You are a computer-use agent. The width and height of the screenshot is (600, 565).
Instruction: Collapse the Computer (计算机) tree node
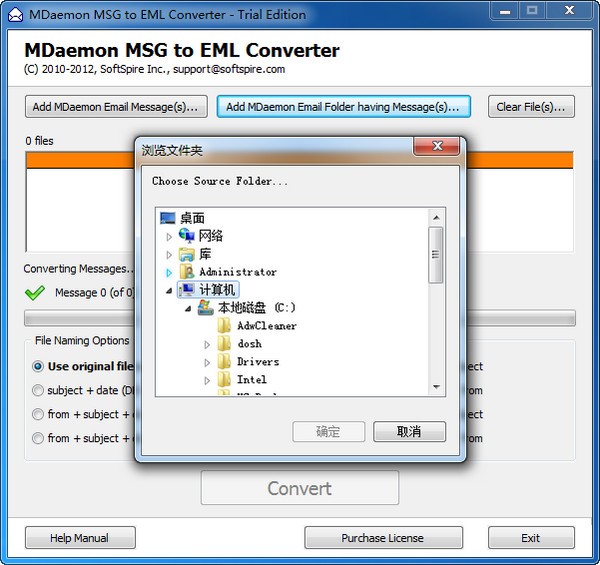click(169, 291)
